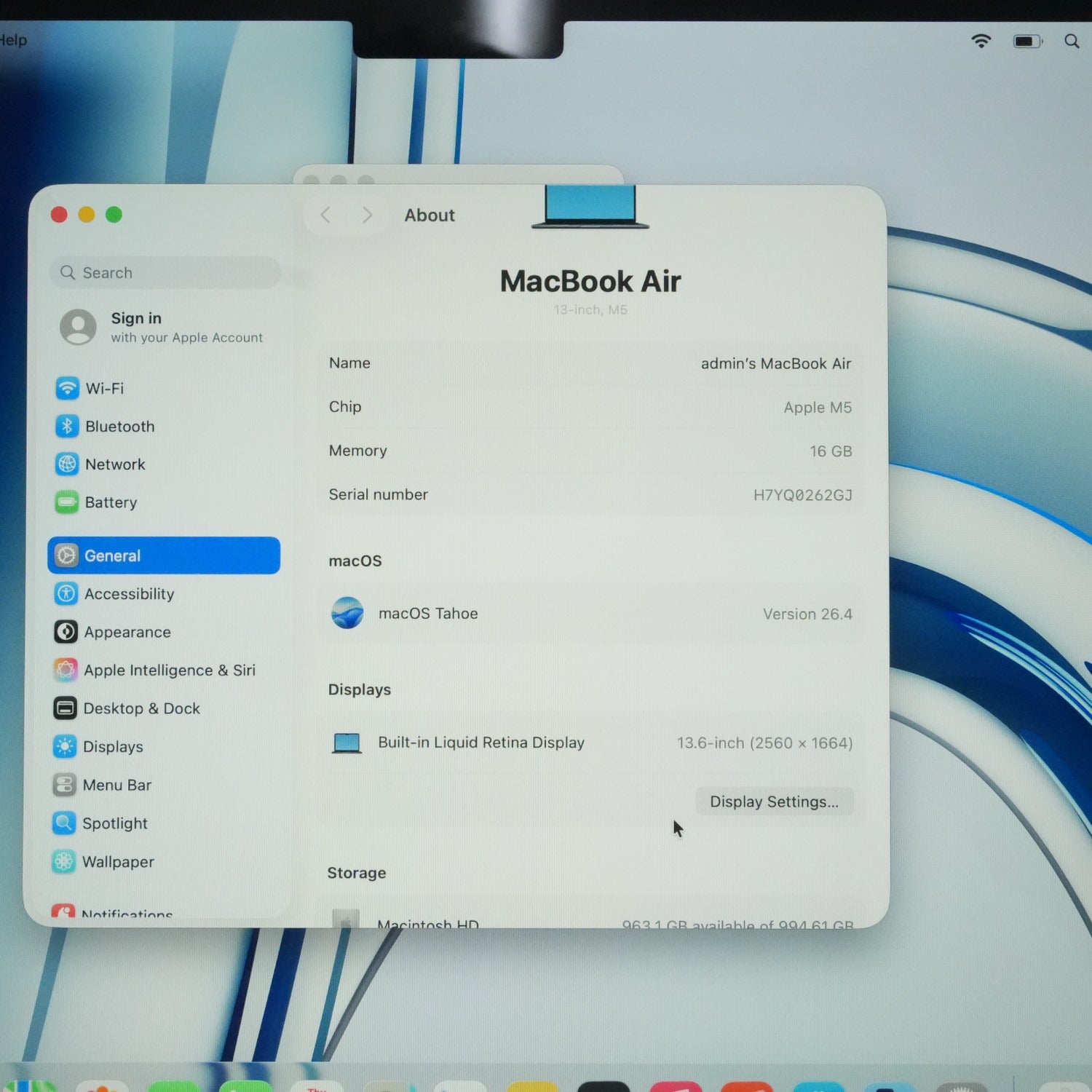The image size is (1092, 1092).
Task: Focus the Search field in System Settings
Action: [165, 272]
